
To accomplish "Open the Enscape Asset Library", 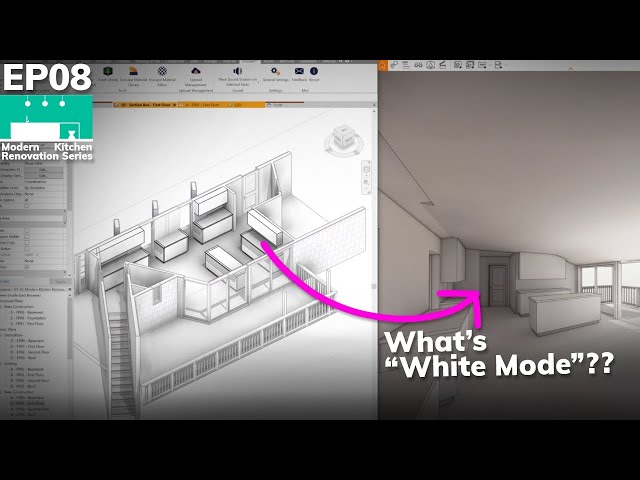I will point(107,74).
